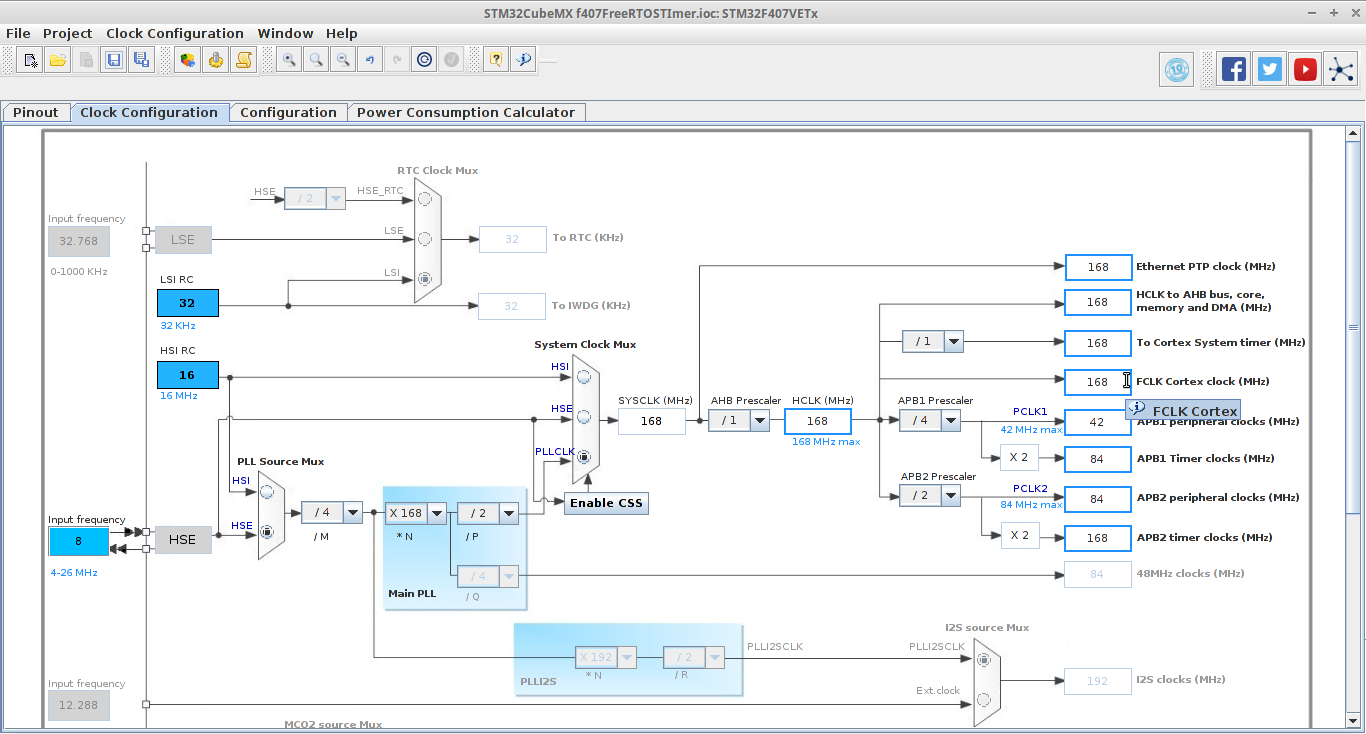This screenshot has height=734, width=1366.
Task: Click the Load Project folder icon
Action: 58,60
